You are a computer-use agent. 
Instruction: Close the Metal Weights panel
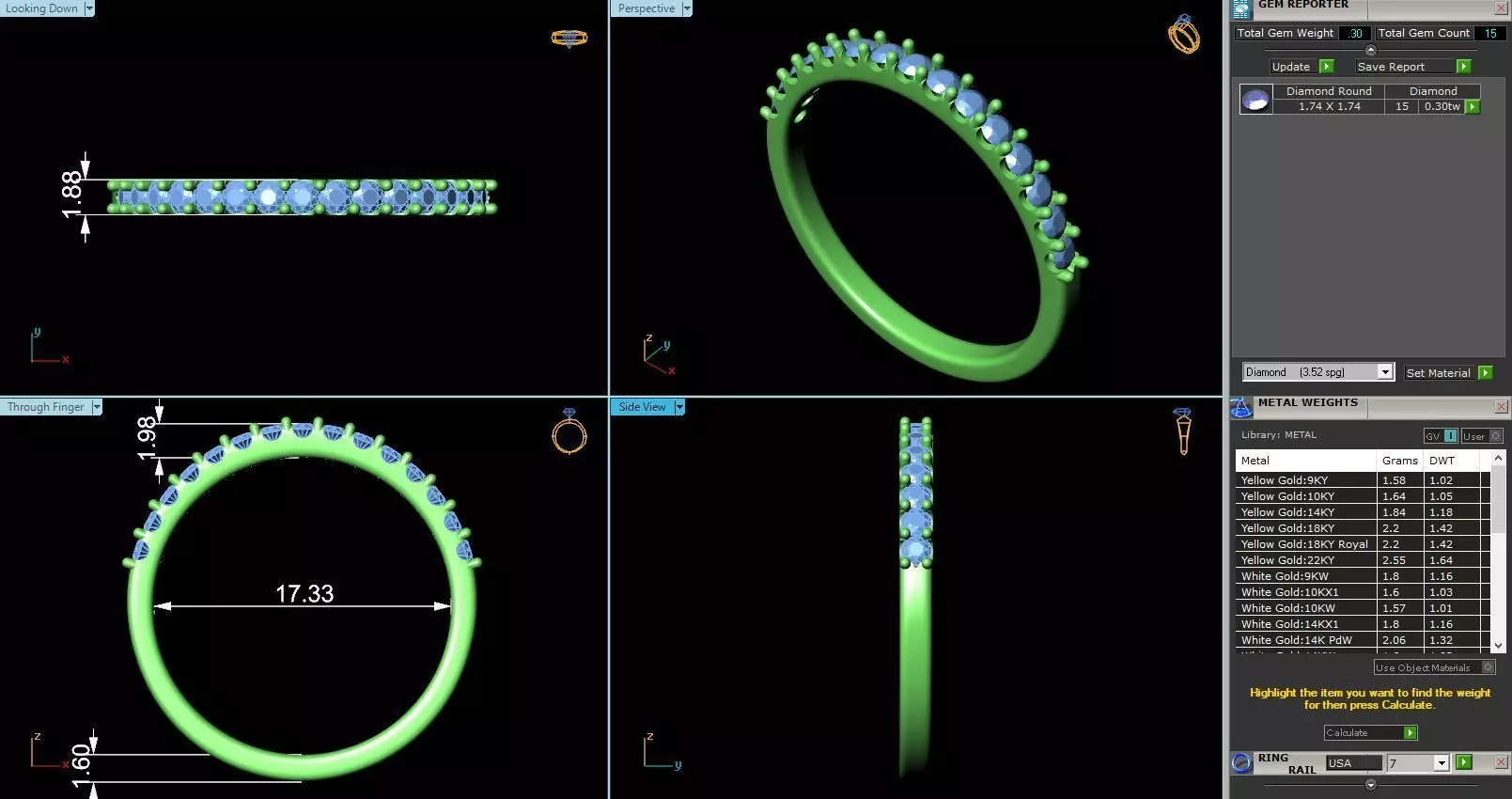(1501, 407)
